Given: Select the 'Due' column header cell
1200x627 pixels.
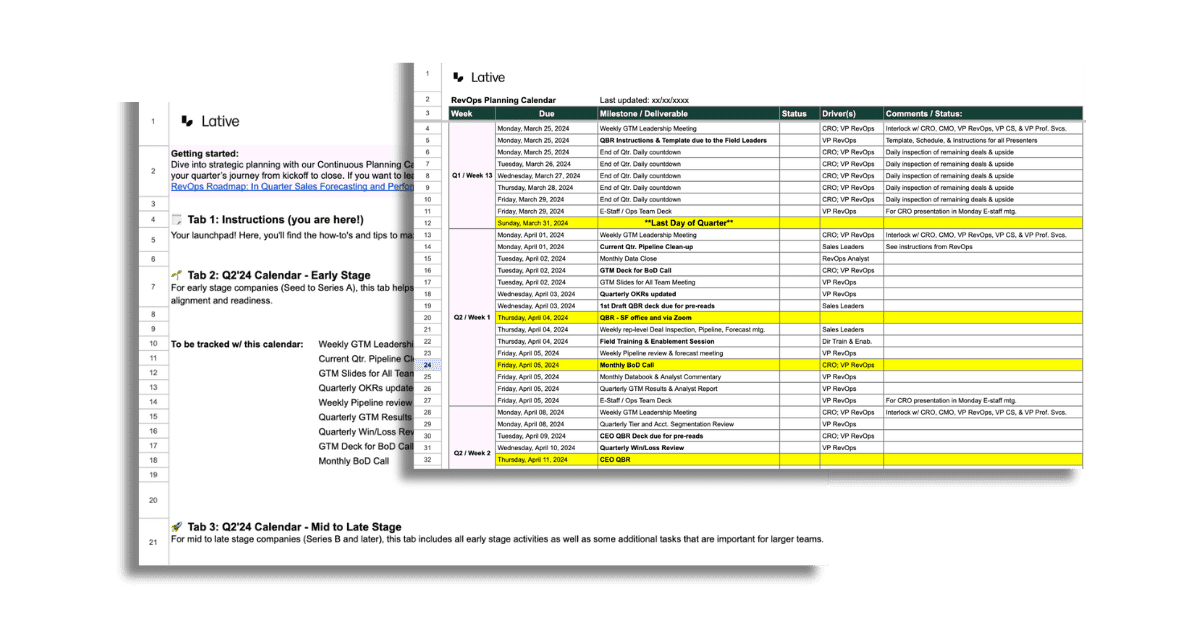Looking at the screenshot, I should click(x=545, y=113).
